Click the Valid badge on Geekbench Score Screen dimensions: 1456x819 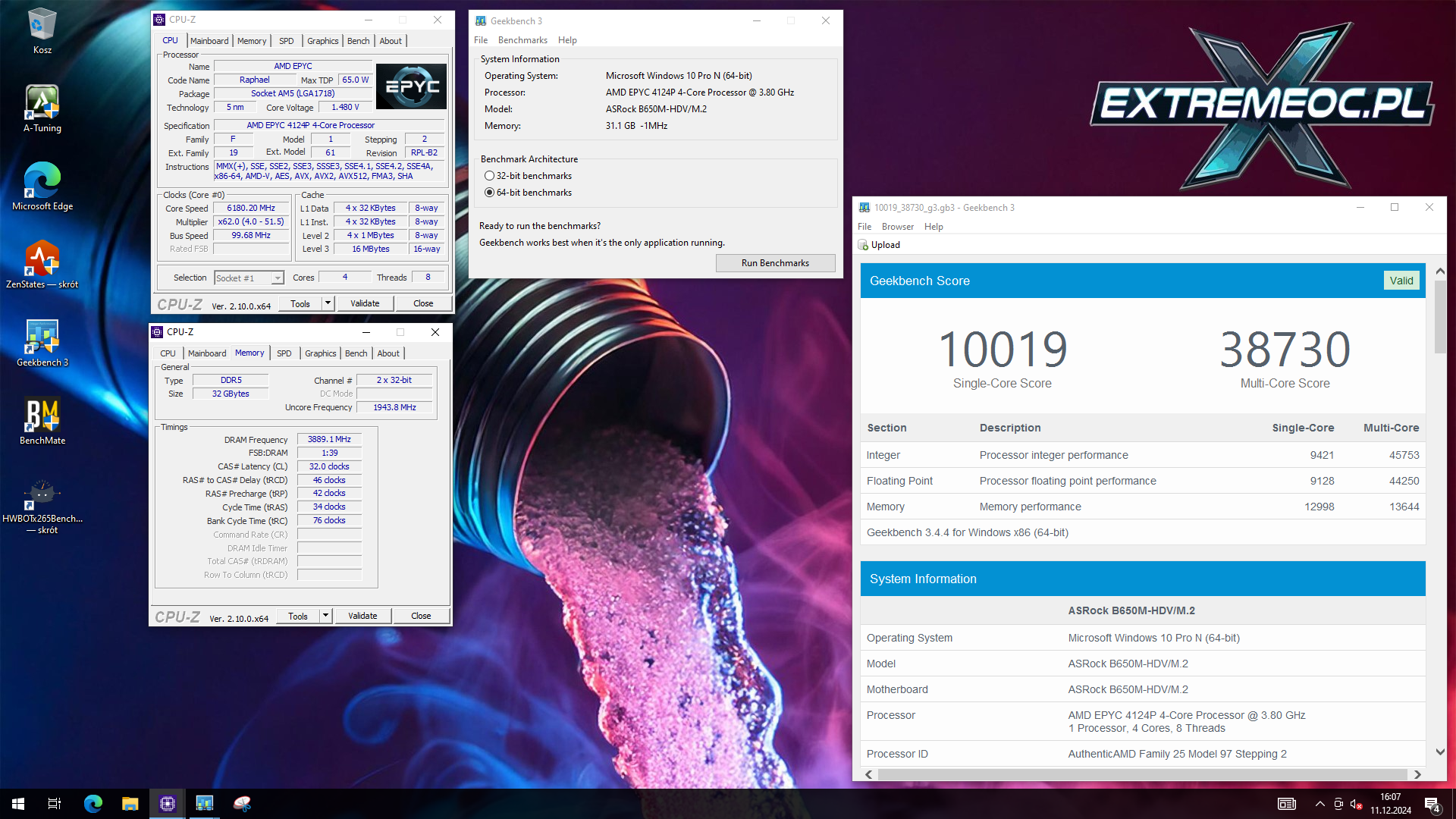[1401, 281]
